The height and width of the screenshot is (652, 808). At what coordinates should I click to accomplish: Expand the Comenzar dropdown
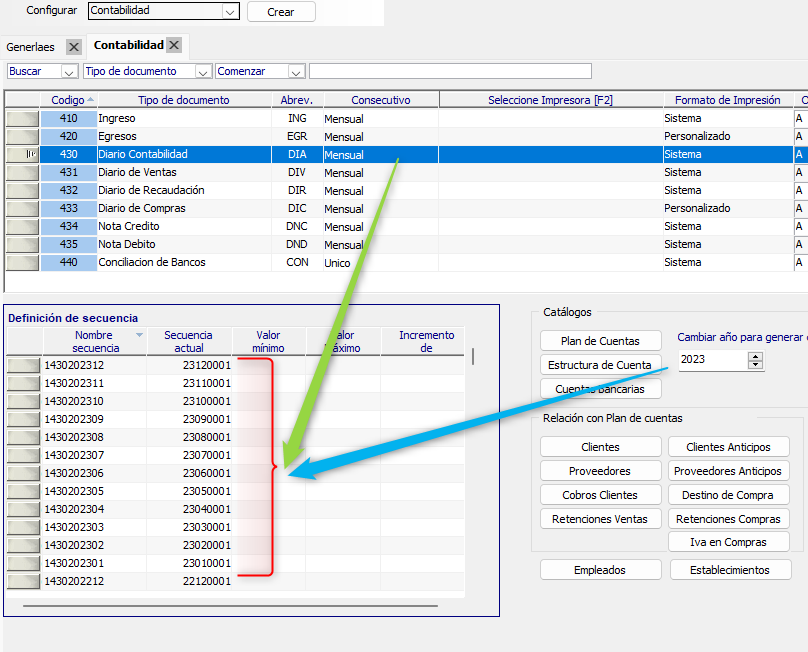pyautogui.click(x=295, y=71)
